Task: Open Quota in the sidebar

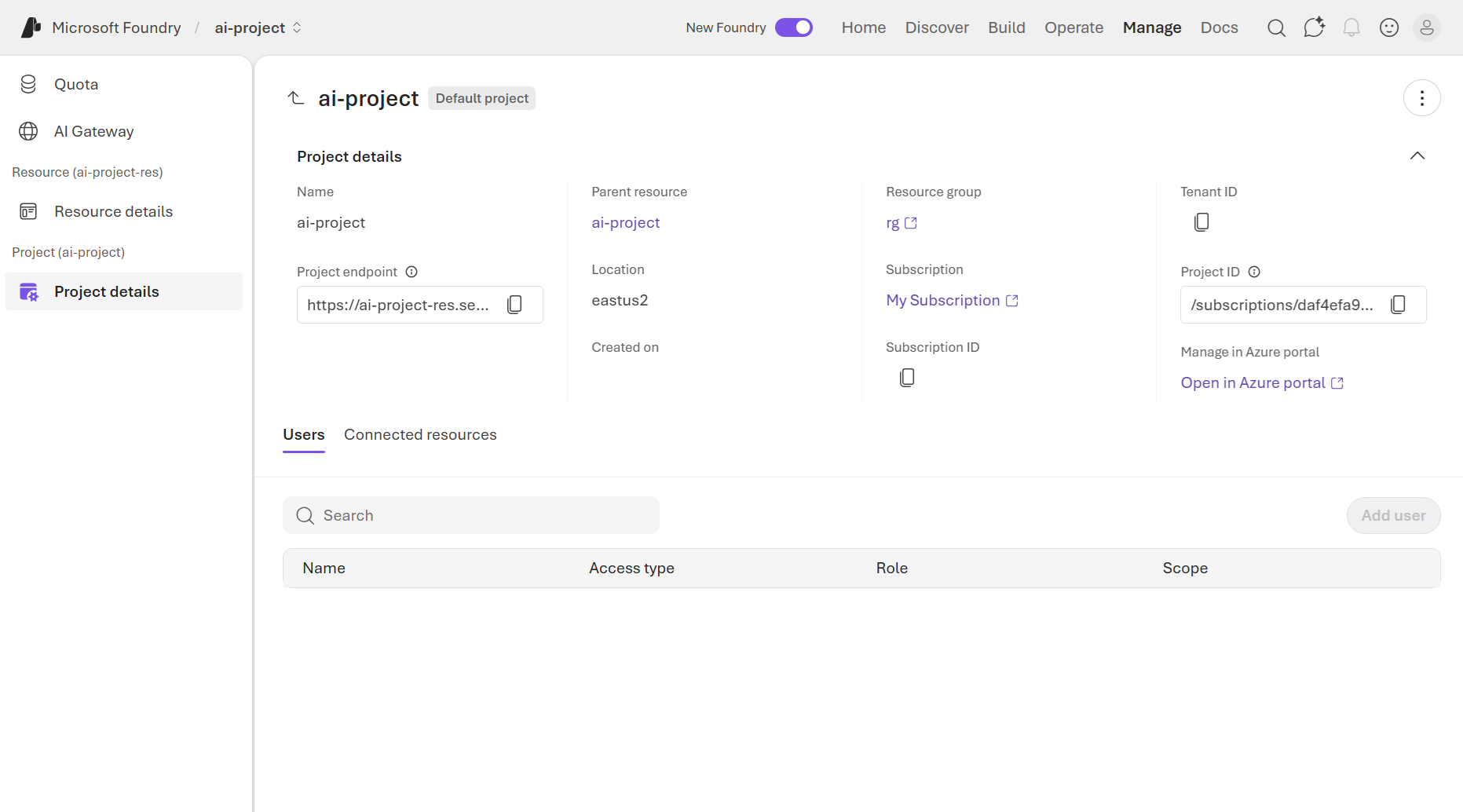Action: (124, 84)
